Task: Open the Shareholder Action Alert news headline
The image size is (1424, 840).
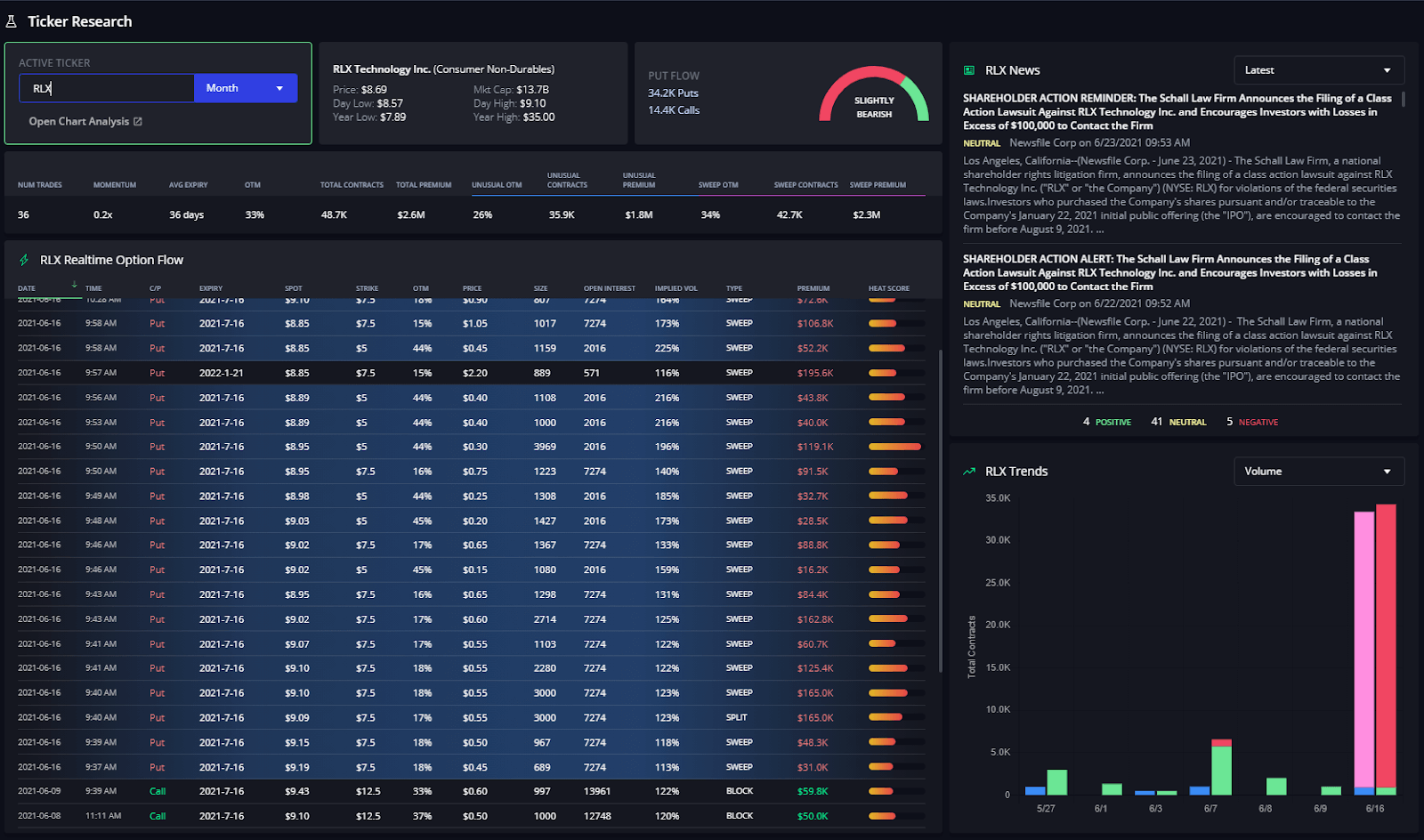Action: click(1169, 272)
